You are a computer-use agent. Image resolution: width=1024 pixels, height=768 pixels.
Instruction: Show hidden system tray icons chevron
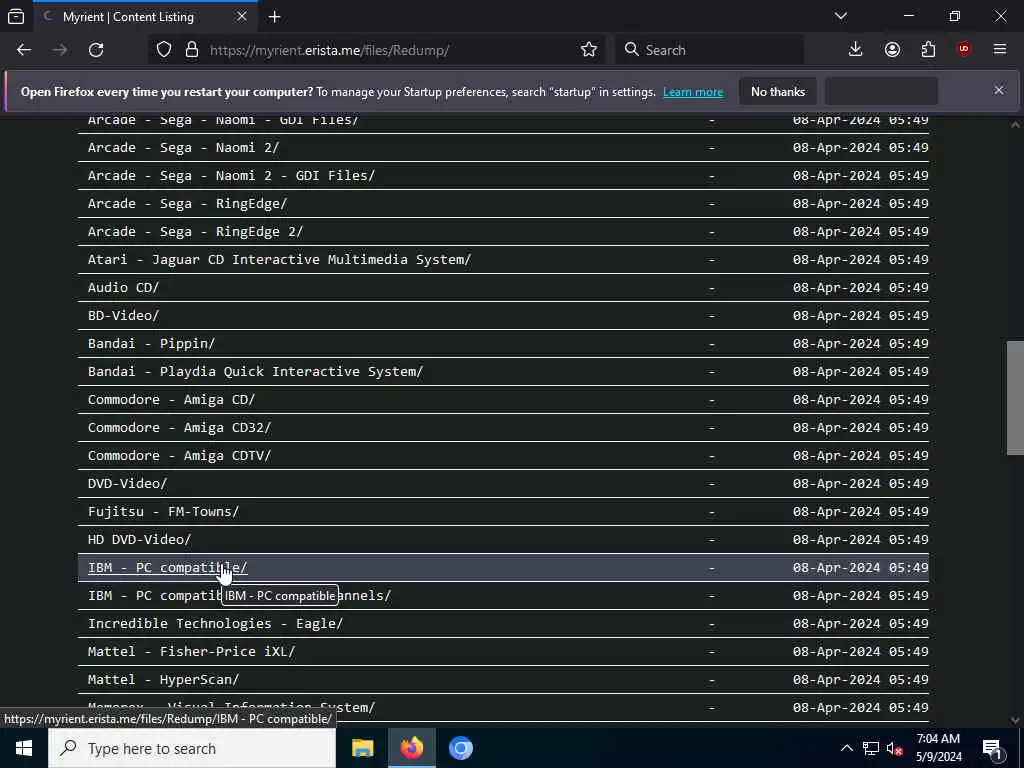846,748
